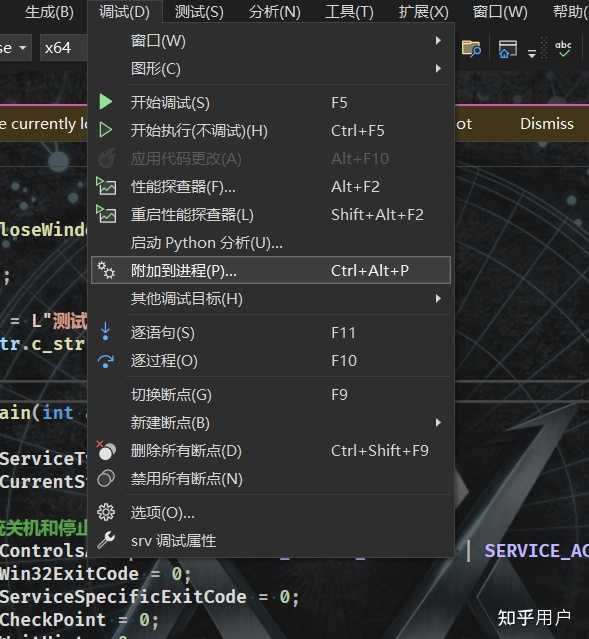Click the 逐过程 step-over arrow icon
Screen dimensions: 589x639
point(106,361)
